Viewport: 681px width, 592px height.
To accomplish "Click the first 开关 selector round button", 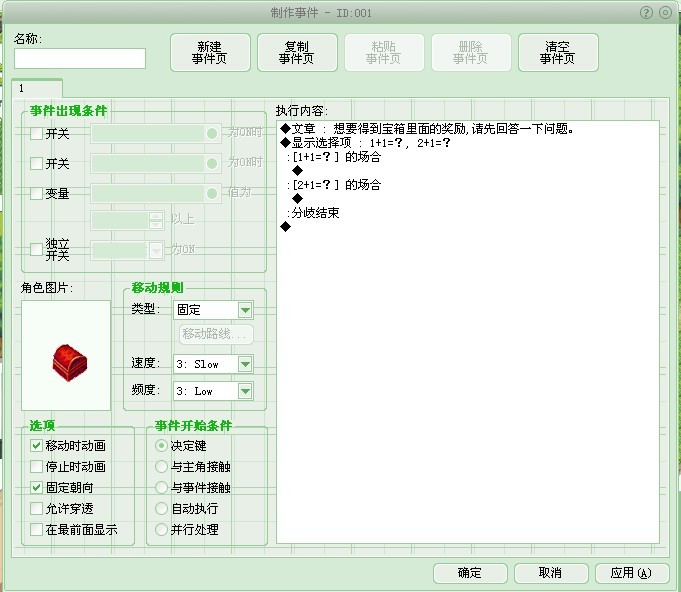I will pyautogui.click(x=212, y=133).
